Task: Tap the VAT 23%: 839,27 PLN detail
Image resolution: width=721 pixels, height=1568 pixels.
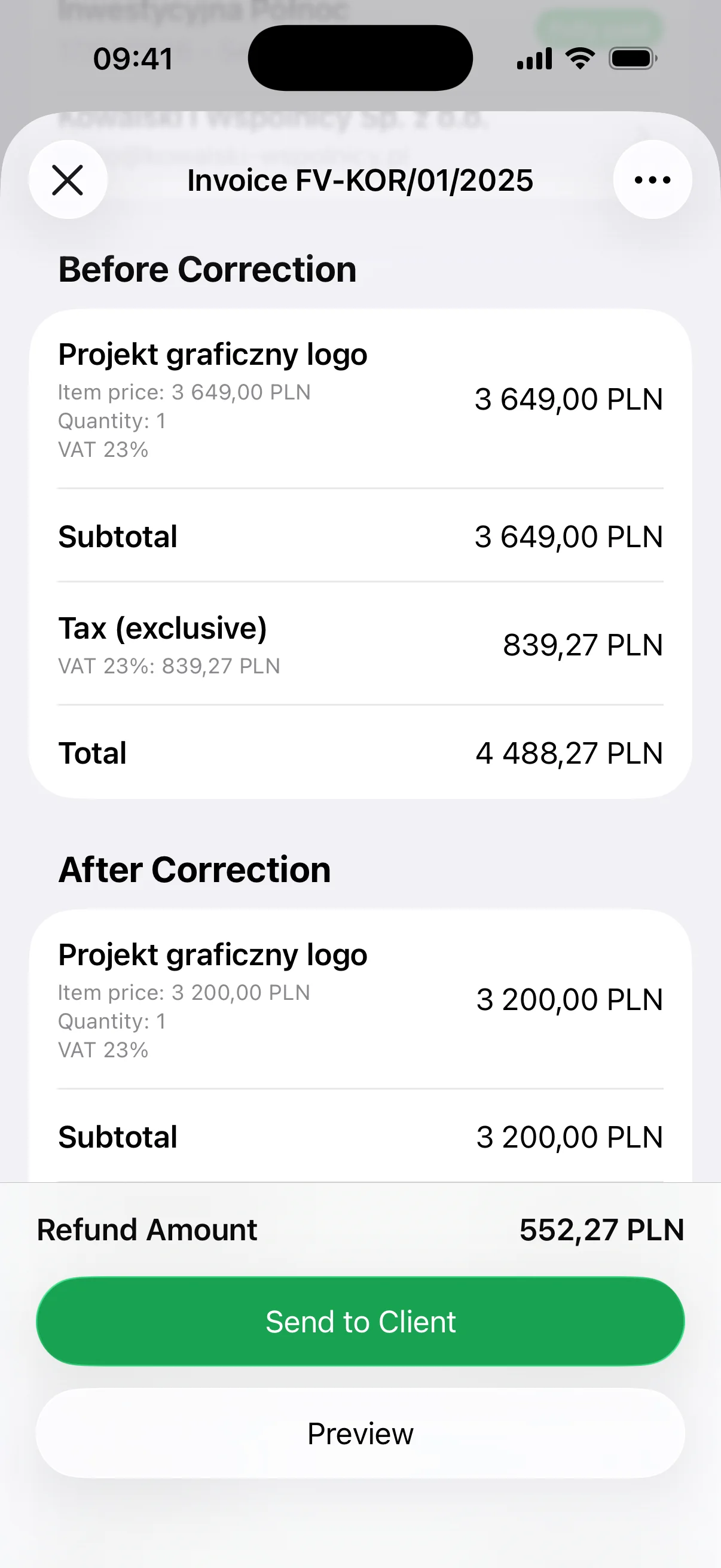Action: click(x=169, y=667)
